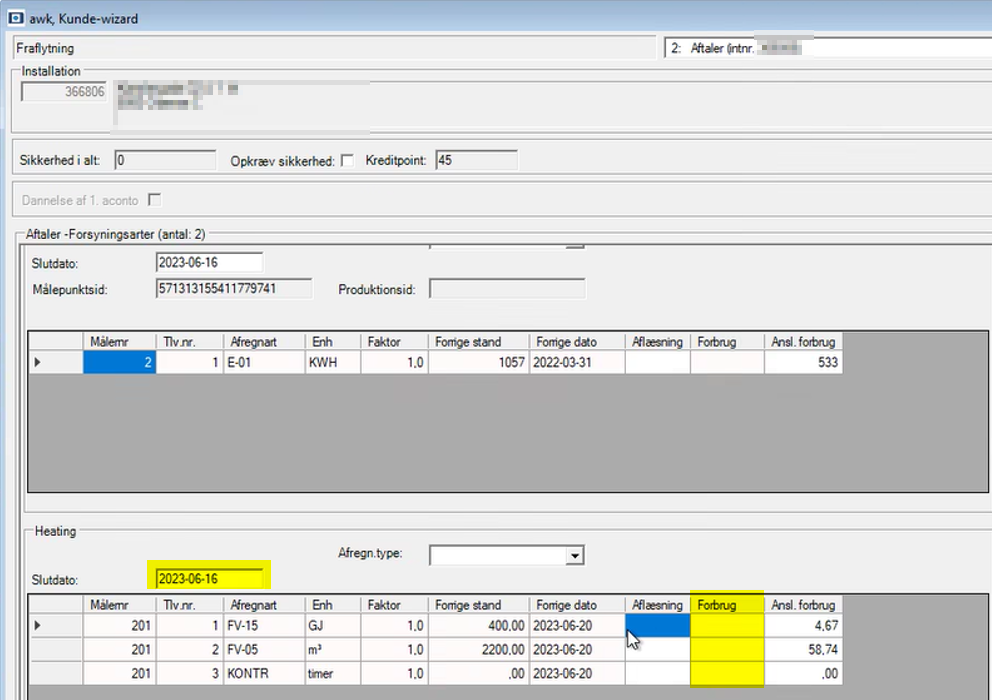Click the Ansl. forbrug cell 58,74
This screenshot has width=992, height=700.
803,649
